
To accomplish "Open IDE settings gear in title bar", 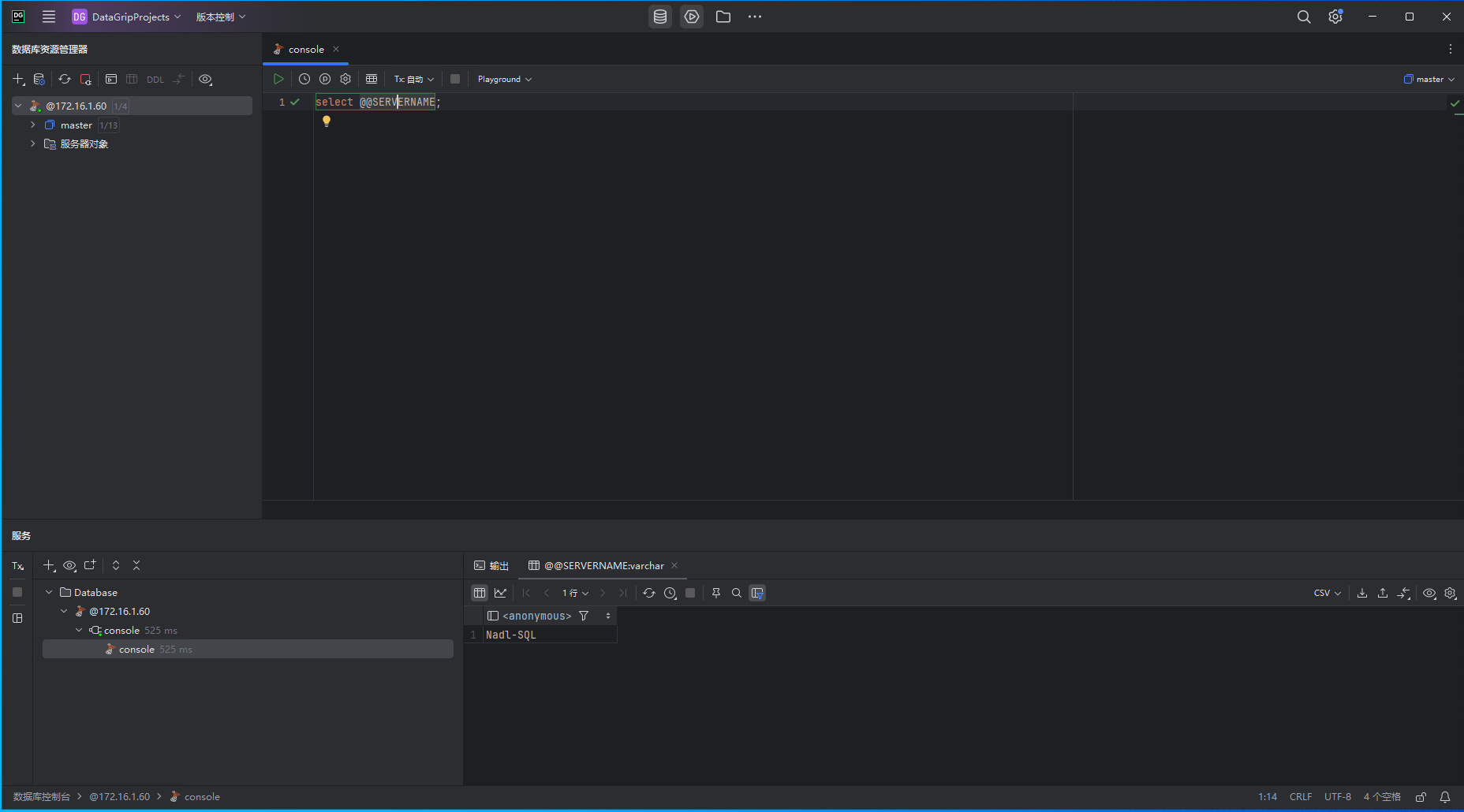I will click(1335, 17).
